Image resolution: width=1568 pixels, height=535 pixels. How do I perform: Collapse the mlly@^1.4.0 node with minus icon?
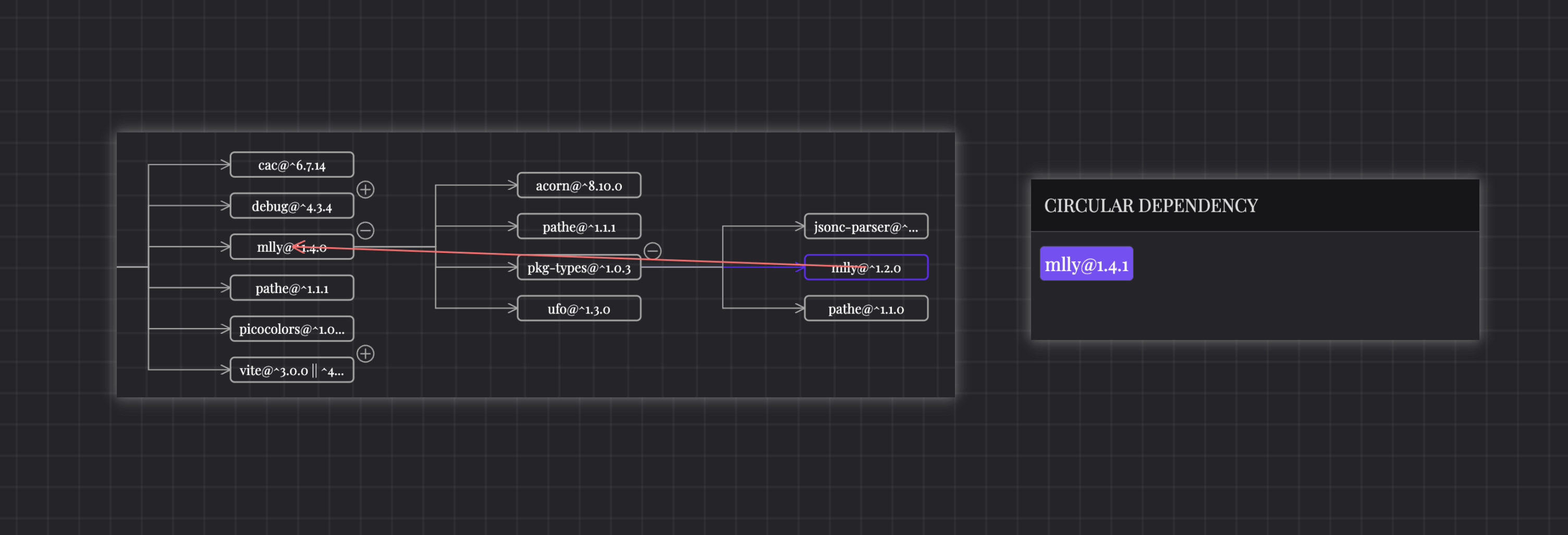pyautogui.click(x=365, y=230)
